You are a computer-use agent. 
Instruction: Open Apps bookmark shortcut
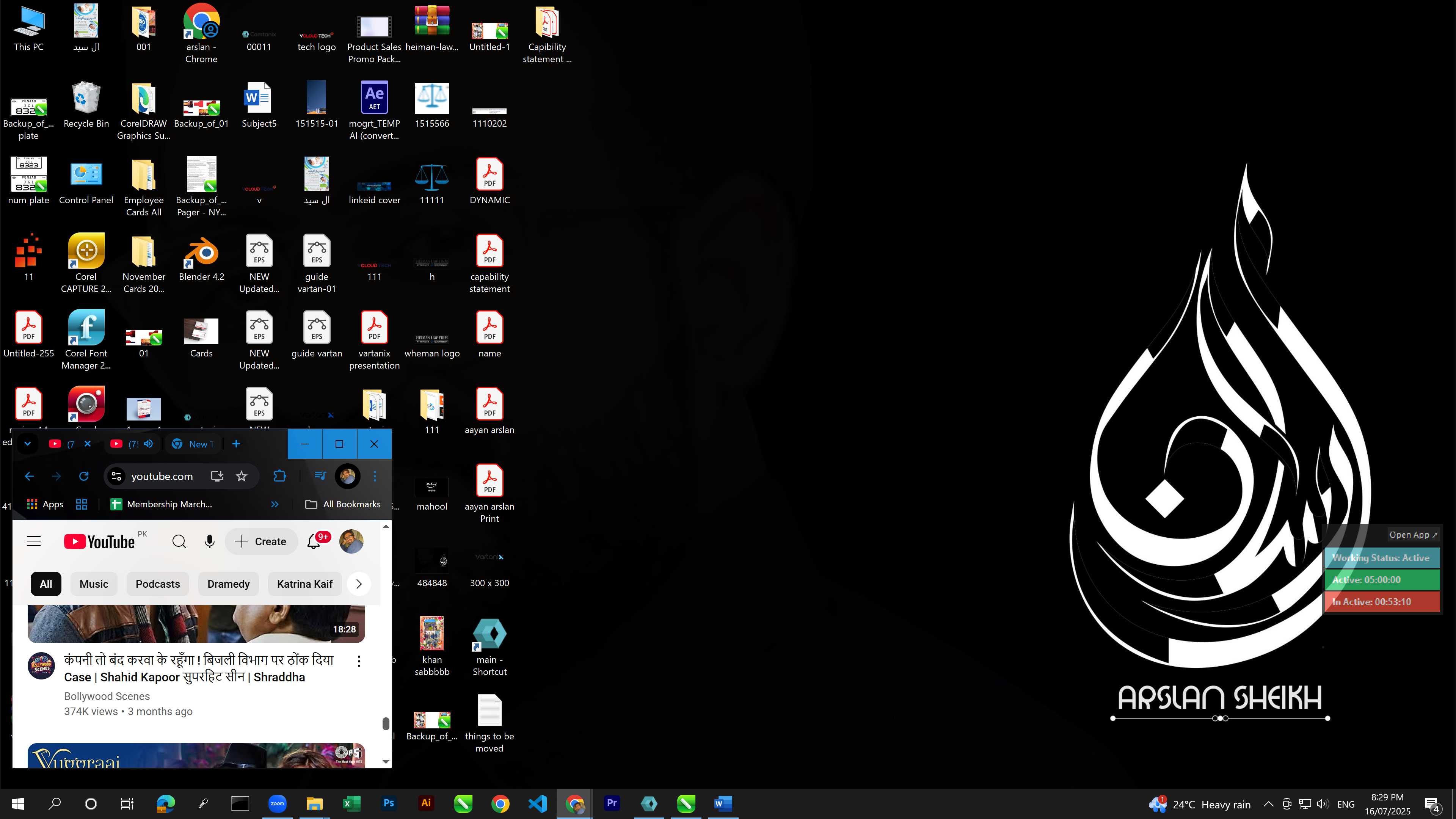click(x=45, y=504)
